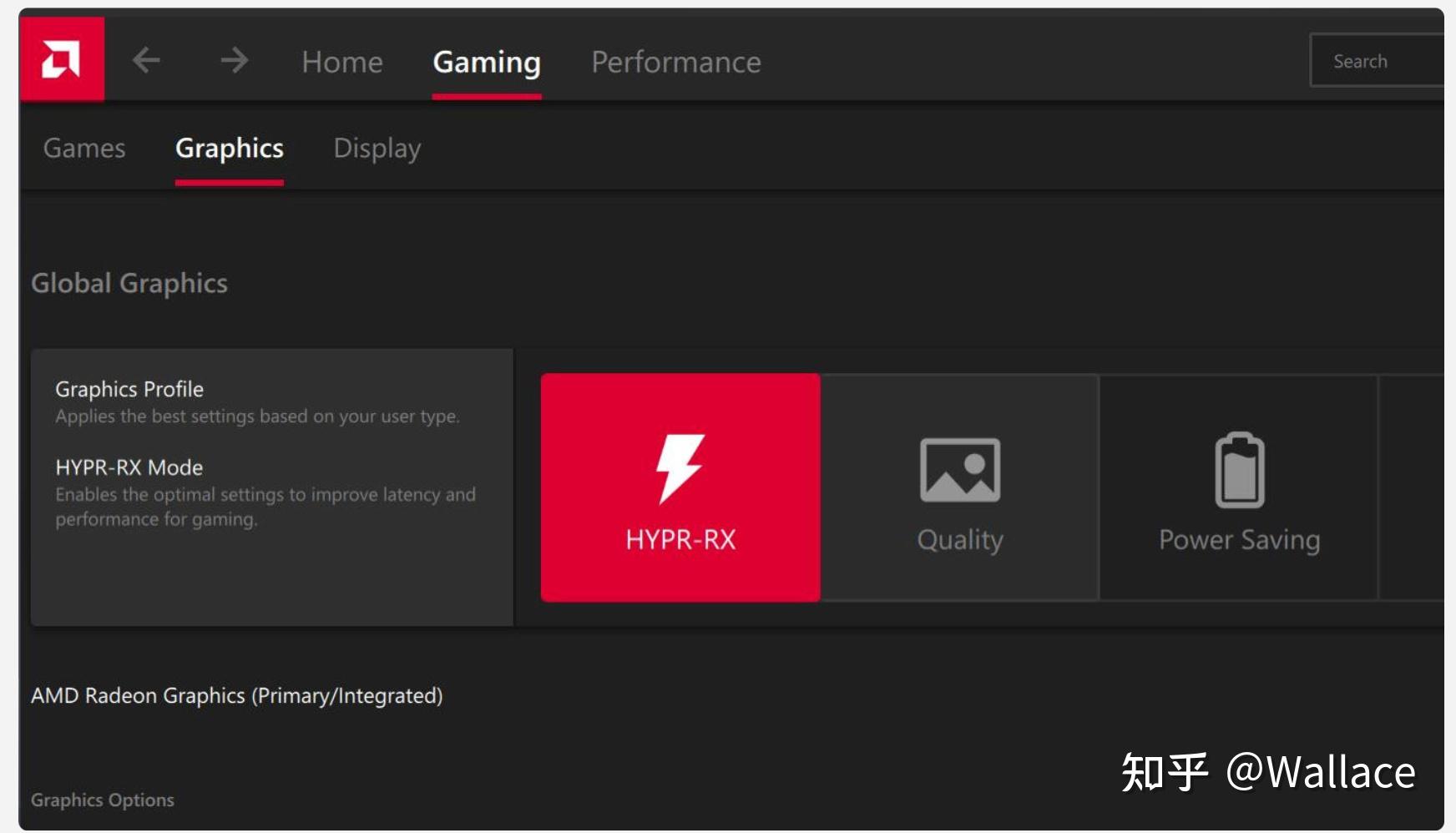The image size is (1456, 833).
Task: Choose the Power Saving profile tile
Action: tap(1239, 487)
